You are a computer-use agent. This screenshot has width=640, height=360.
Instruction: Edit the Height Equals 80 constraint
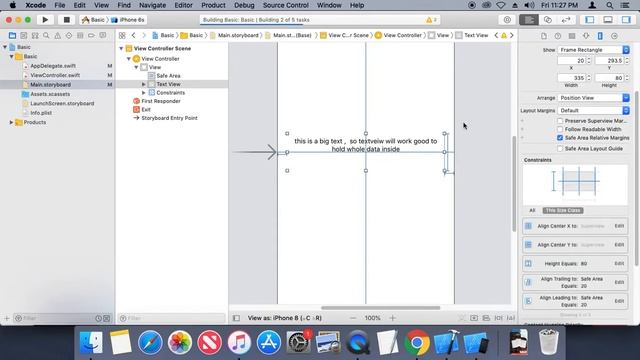point(619,263)
